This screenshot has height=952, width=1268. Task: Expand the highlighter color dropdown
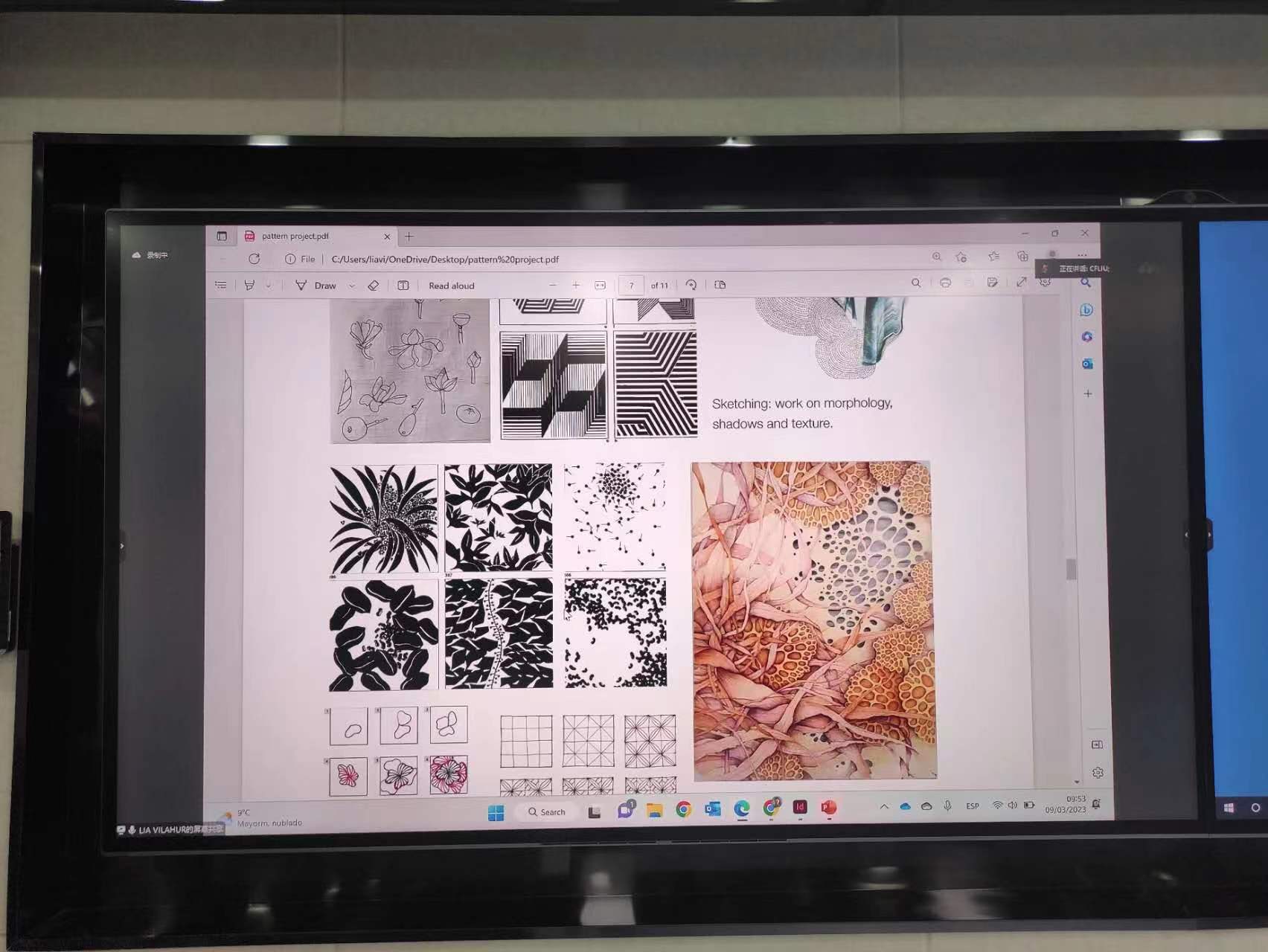point(269,285)
